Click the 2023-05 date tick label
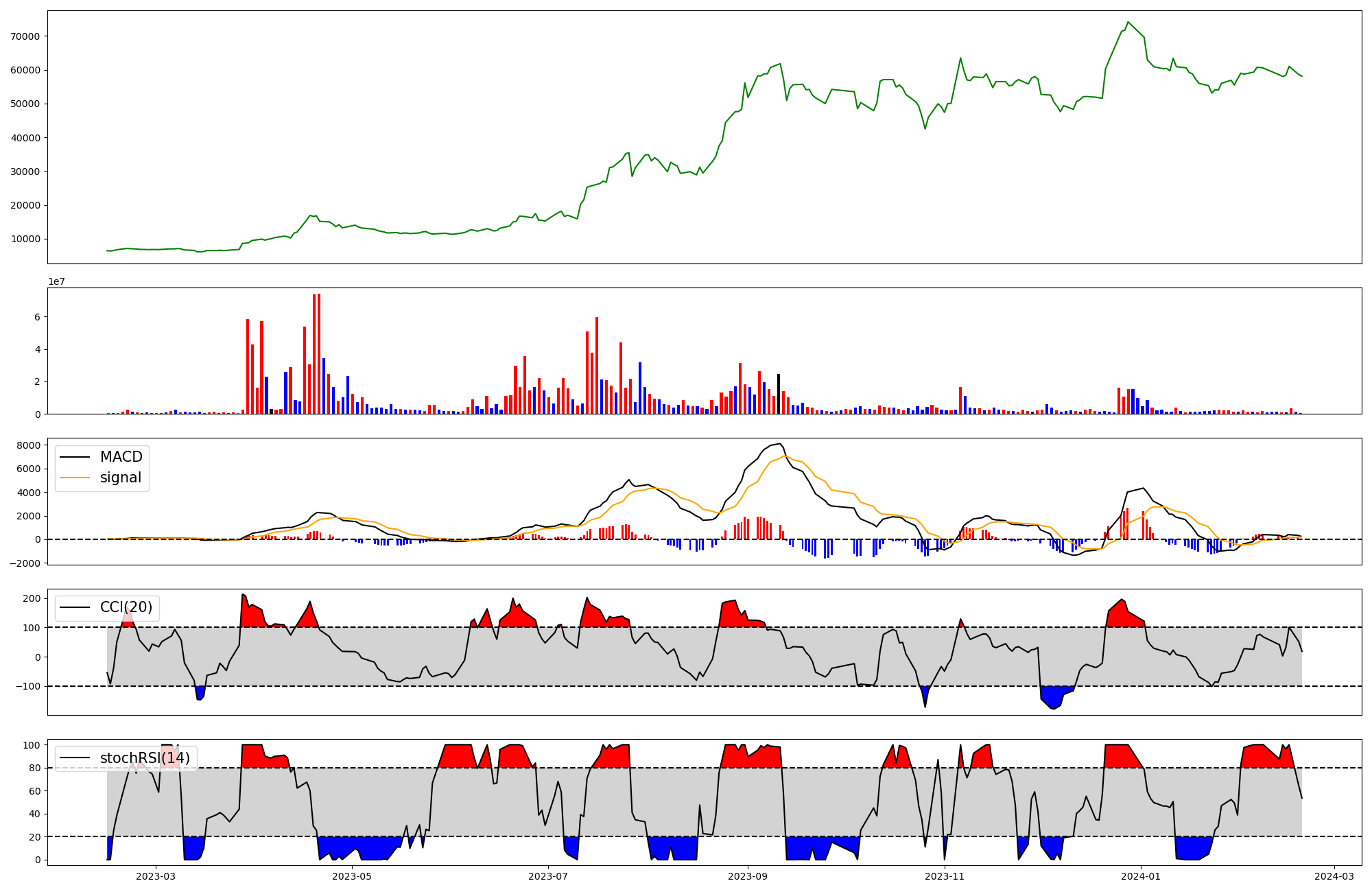Viewport: 1372px width, 892px height. point(352,876)
